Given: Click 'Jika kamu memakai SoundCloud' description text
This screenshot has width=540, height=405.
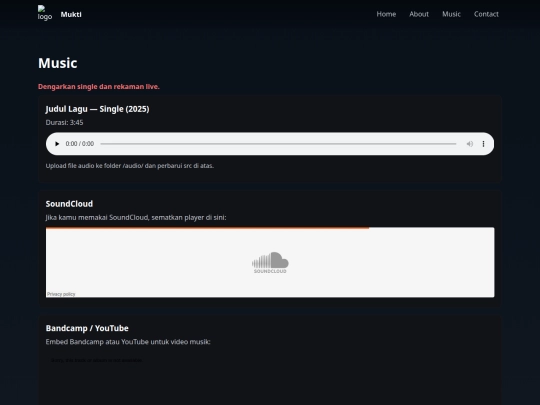Looking at the screenshot, I should 136,217.
